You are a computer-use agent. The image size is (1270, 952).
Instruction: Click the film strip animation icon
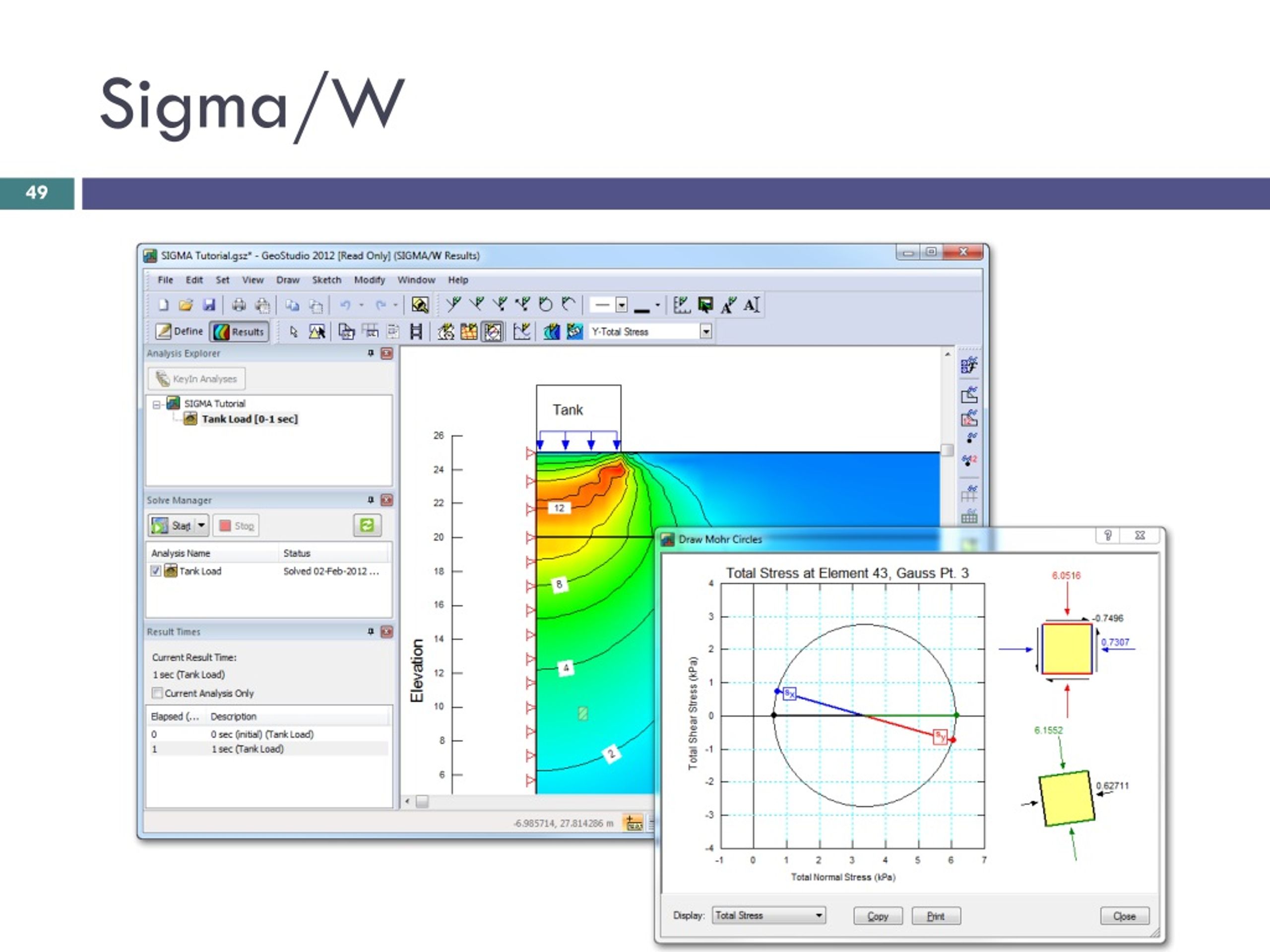[416, 332]
